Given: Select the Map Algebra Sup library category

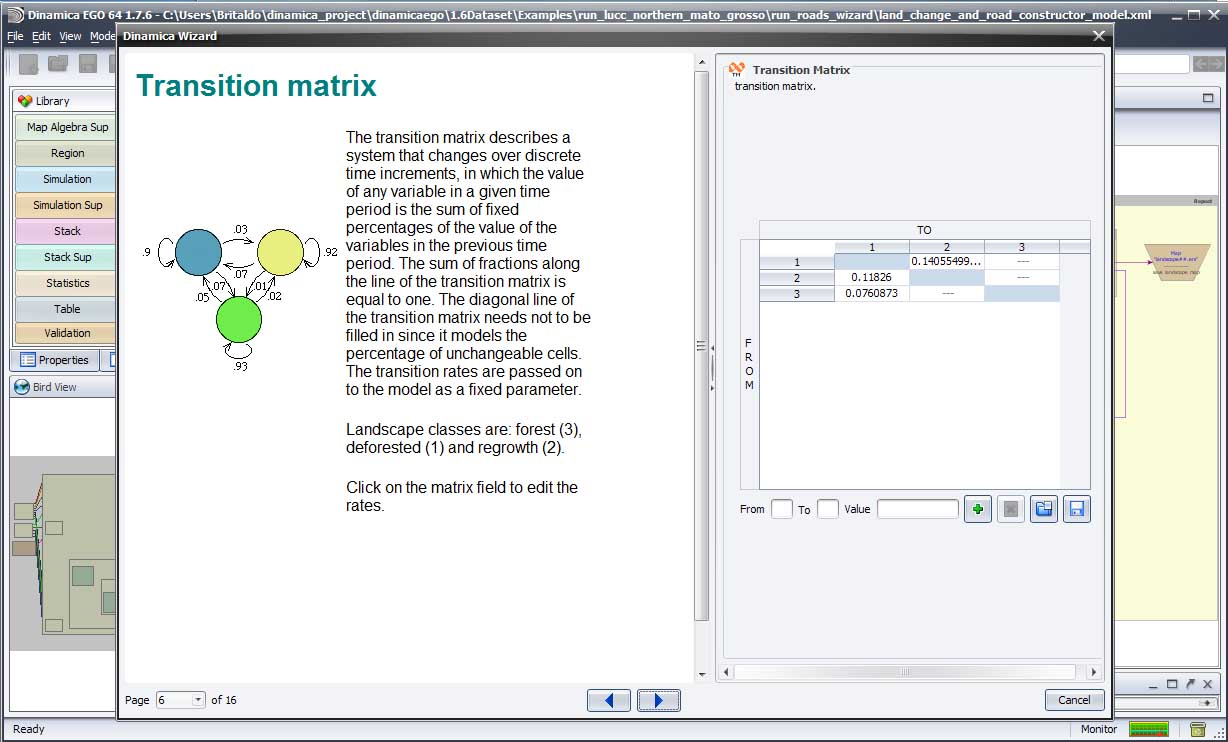Looking at the screenshot, I should pos(67,127).
